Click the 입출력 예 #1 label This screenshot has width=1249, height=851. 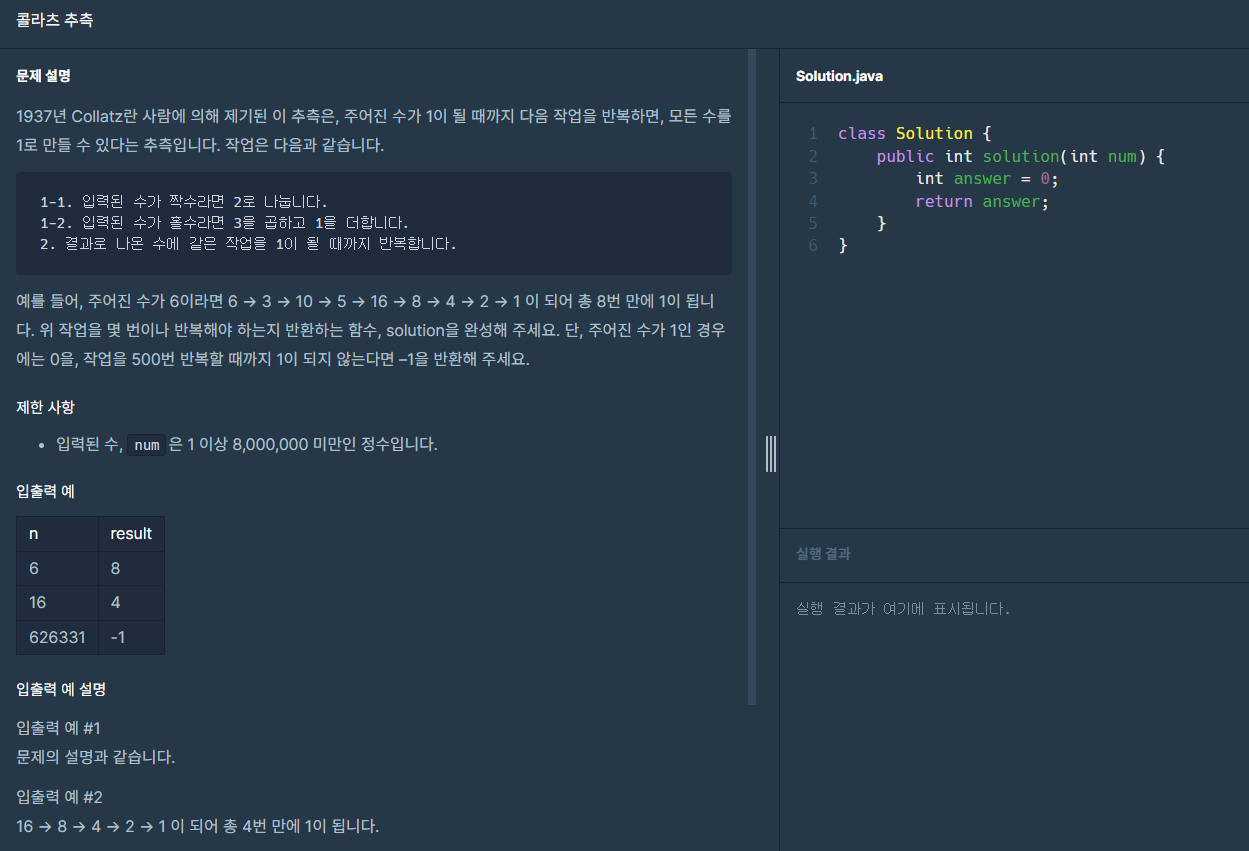click(x=59, y=727)
